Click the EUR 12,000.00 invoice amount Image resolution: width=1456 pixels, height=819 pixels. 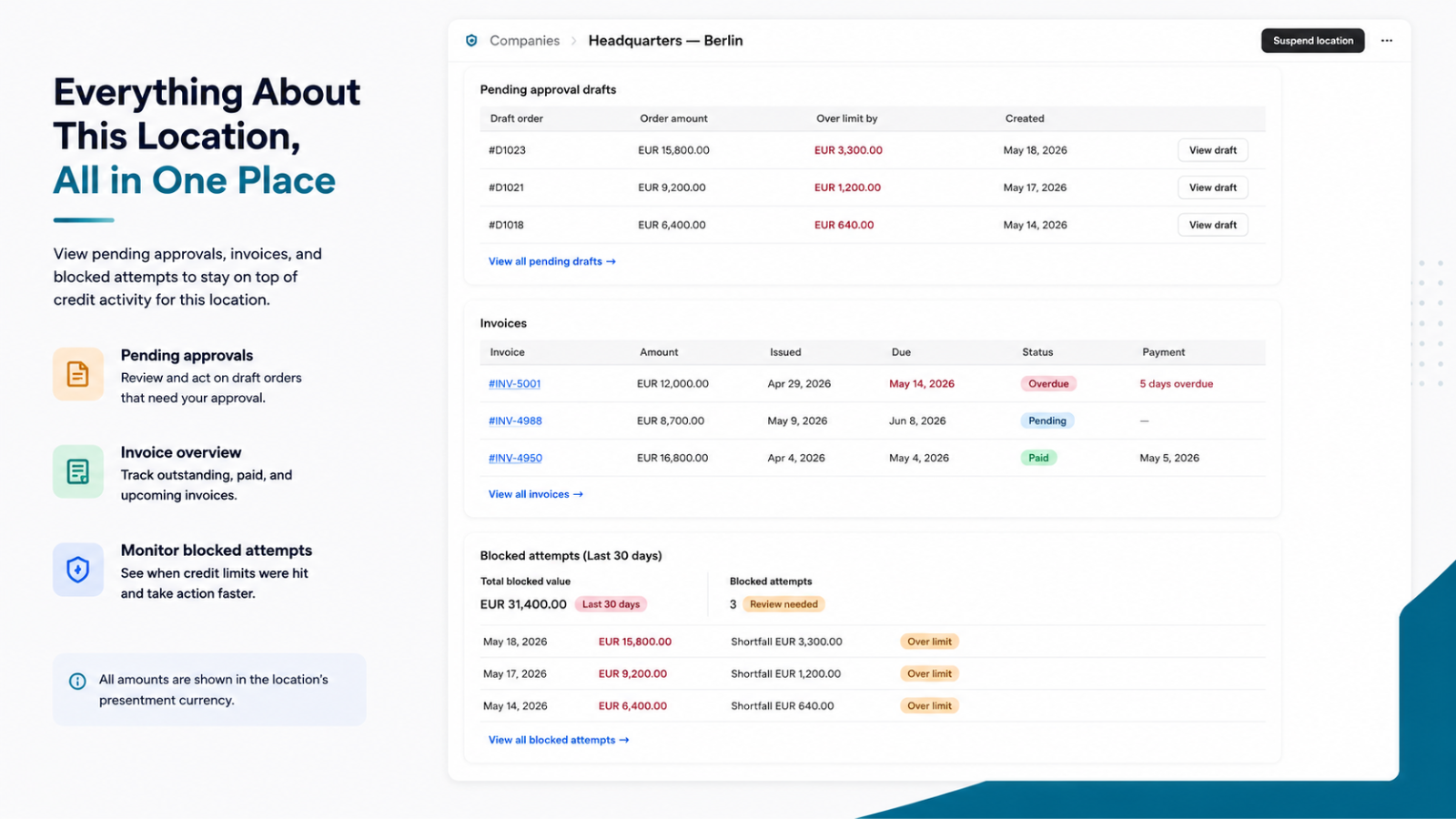pos(672,384)
